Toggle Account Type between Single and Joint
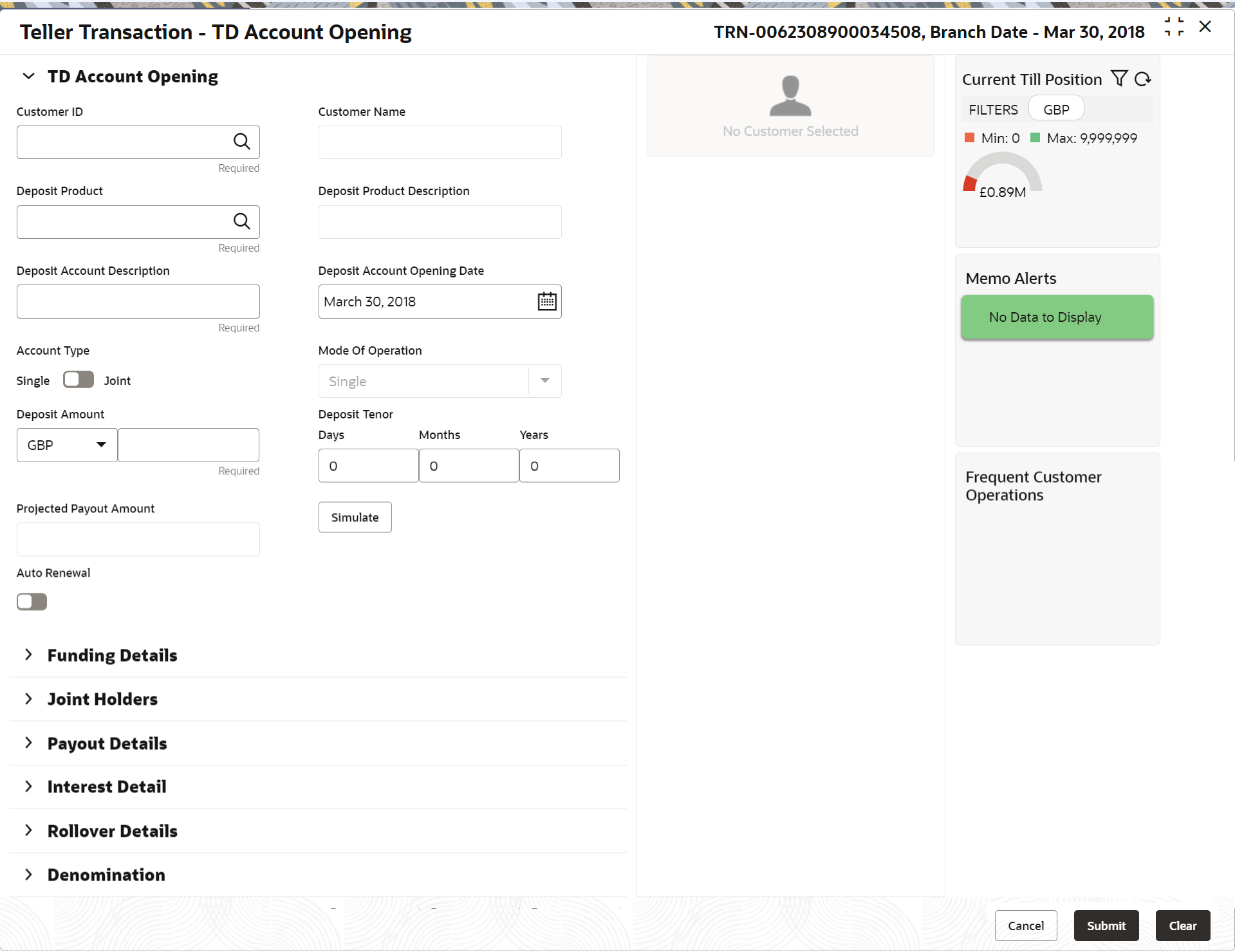This screenshot has height=952, width=1235. [78, 380]
